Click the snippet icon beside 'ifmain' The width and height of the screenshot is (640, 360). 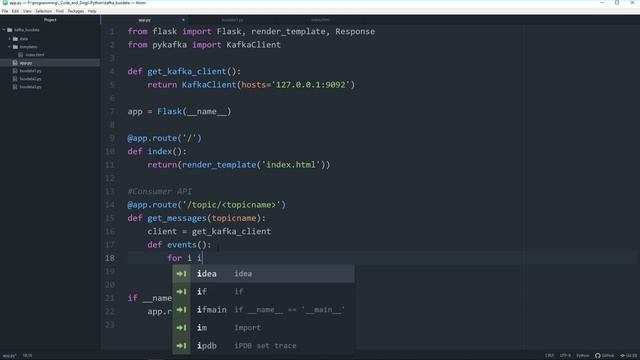pyautogui.click(x=181, y=309)
